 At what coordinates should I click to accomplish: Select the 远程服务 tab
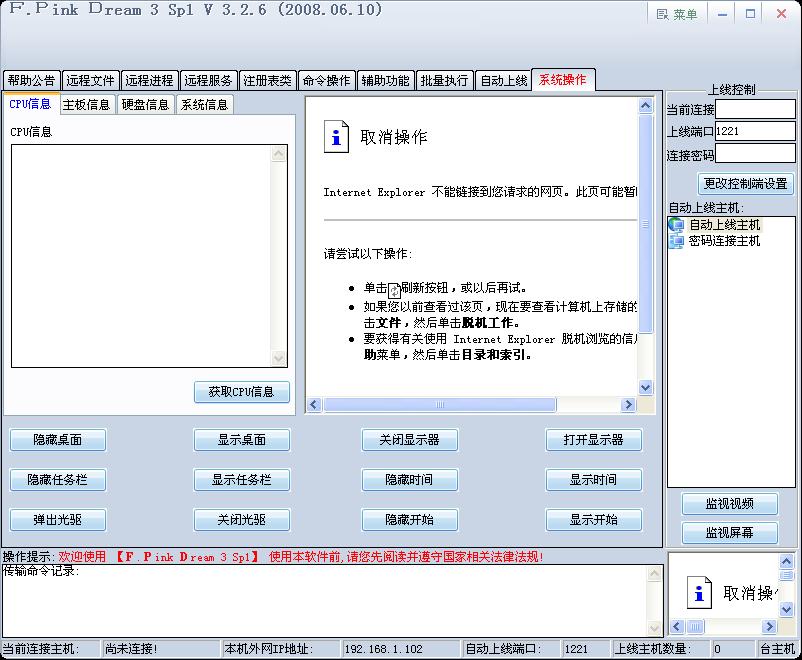click(x=208, y=80)
